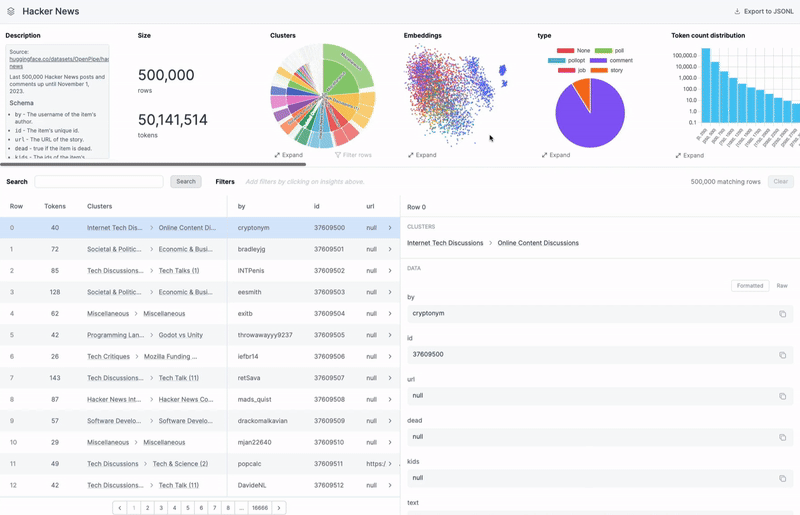This screenshot has height=515, width=800.
Task: Click 'Internet Tech Discussions' in detail panel
Action: [445, 243]
